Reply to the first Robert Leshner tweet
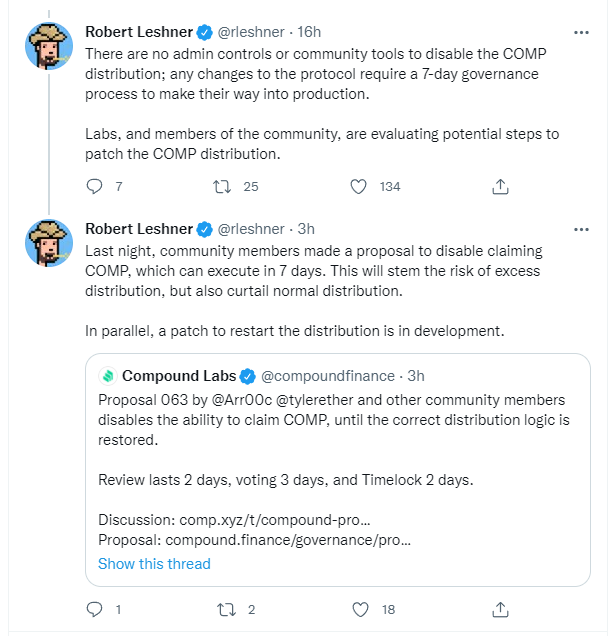 point(95,186)
